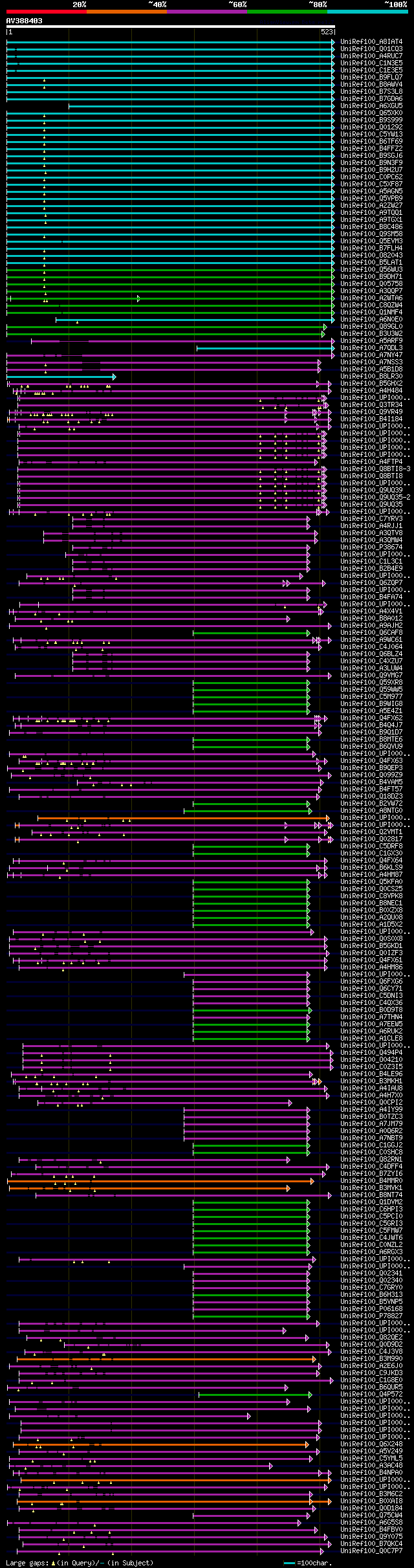Click the hit label UniRef100_B9S999
The height and width of the screenshot is (1568, 414).
point(371,120)
